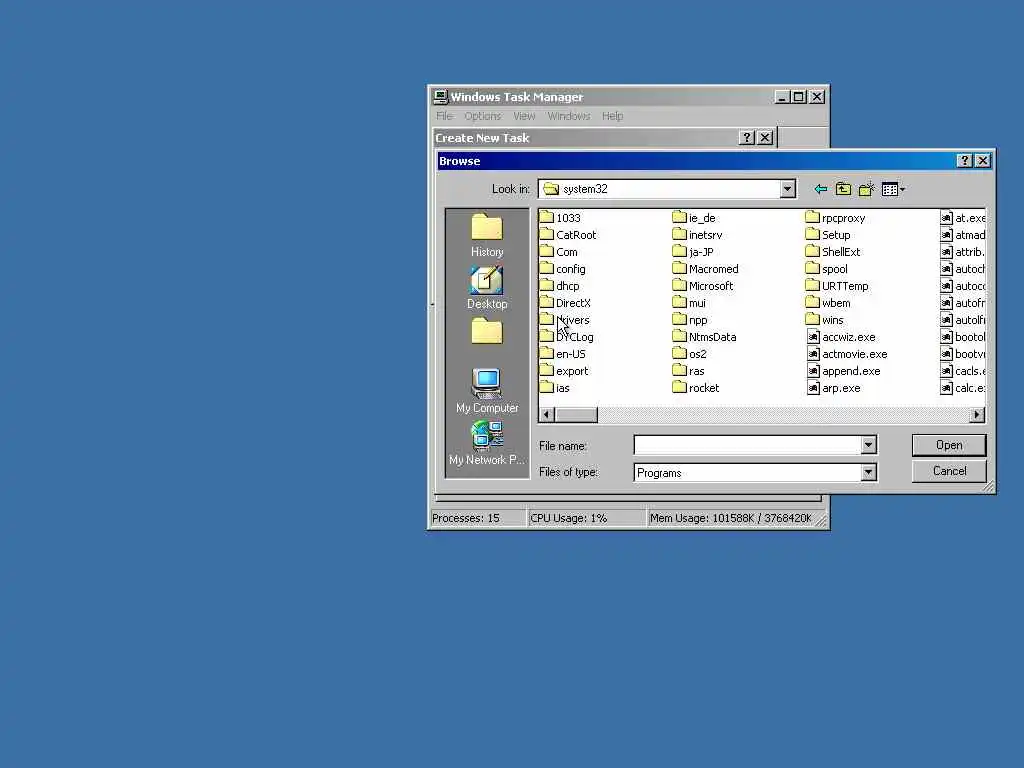The image size is (1024, 768).
Task: Select the 1033 folder
Action: [560, 218]
